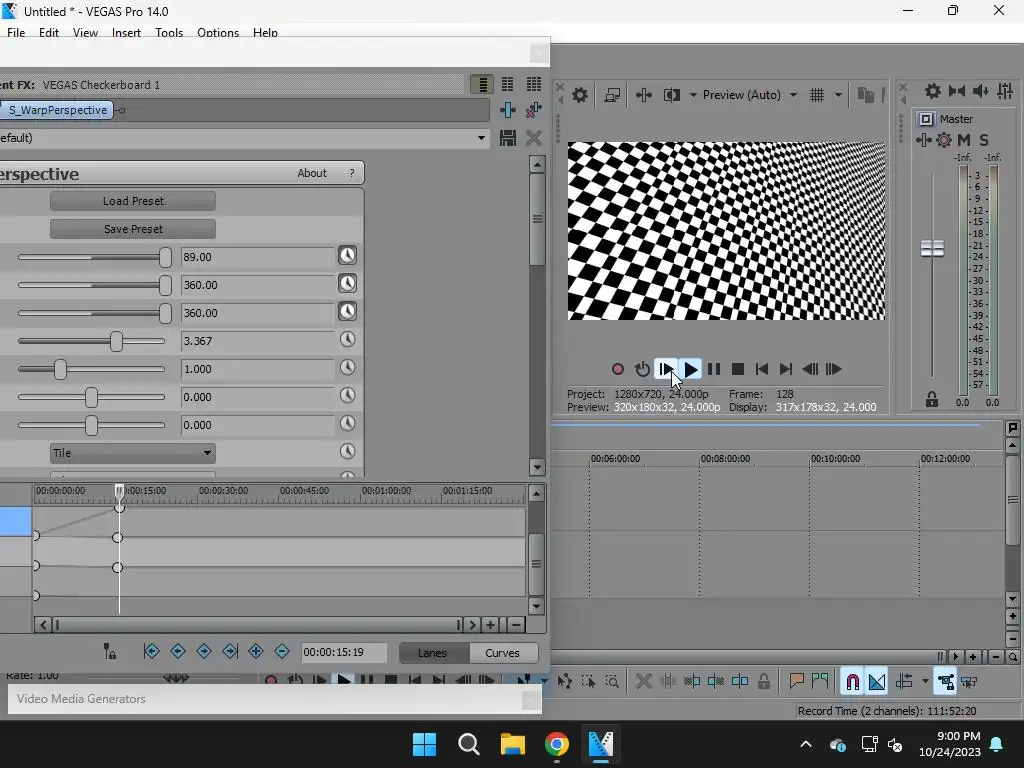The image size is (1024, 768).
Task: Open the mixing console icon
Action: click(x=1005, y=91)
